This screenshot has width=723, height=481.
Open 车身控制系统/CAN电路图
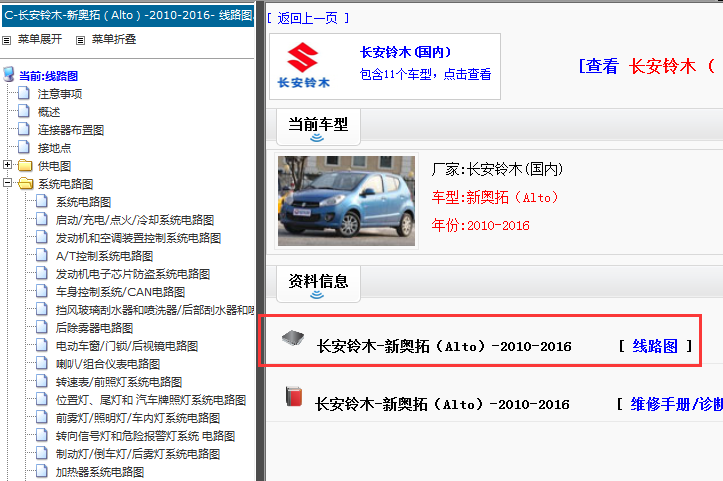coord(120,292)
